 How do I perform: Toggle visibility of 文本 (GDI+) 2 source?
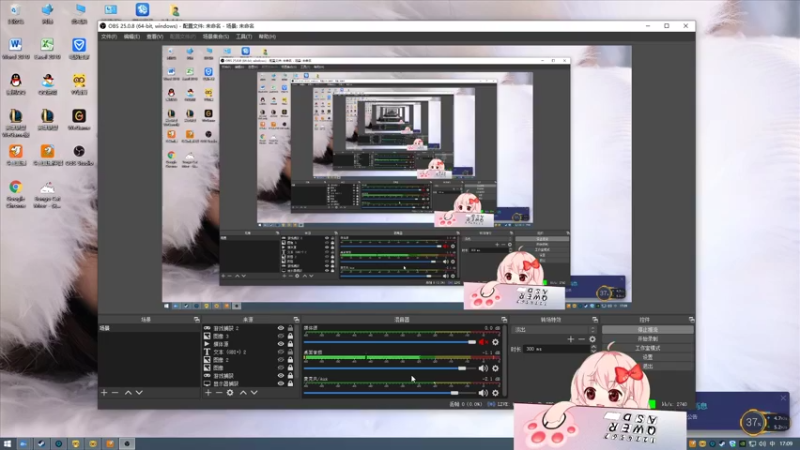tap(281, 352)
